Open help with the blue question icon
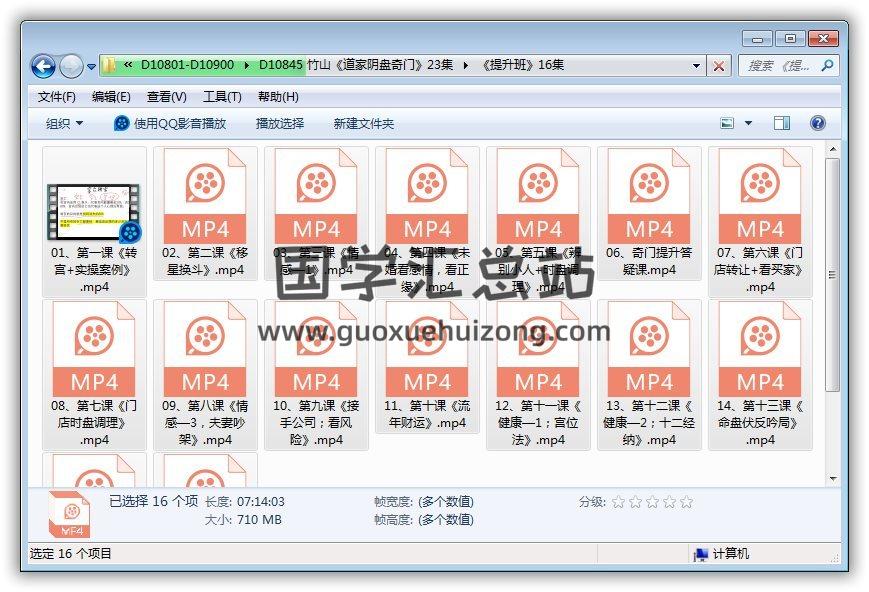 (817, 123)
